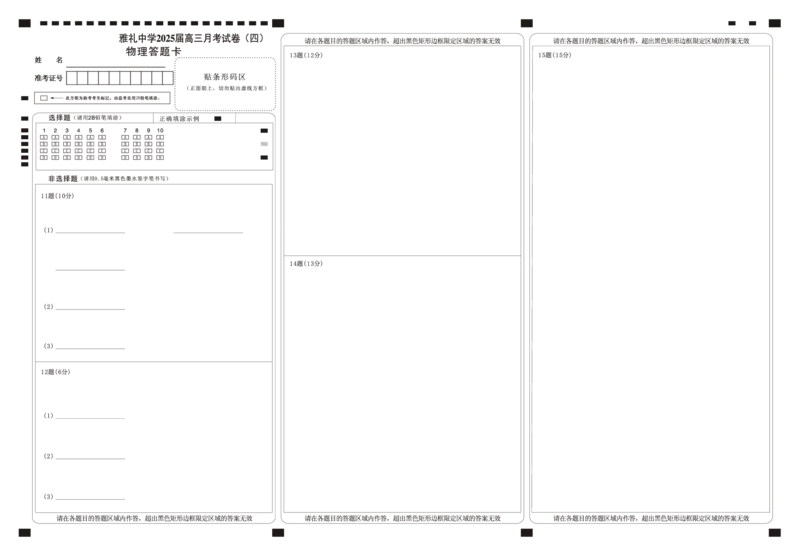The width and height of the screenshot is (800, 556).
Task: Click the wide bar in the top toolbar
Action: 188,40
